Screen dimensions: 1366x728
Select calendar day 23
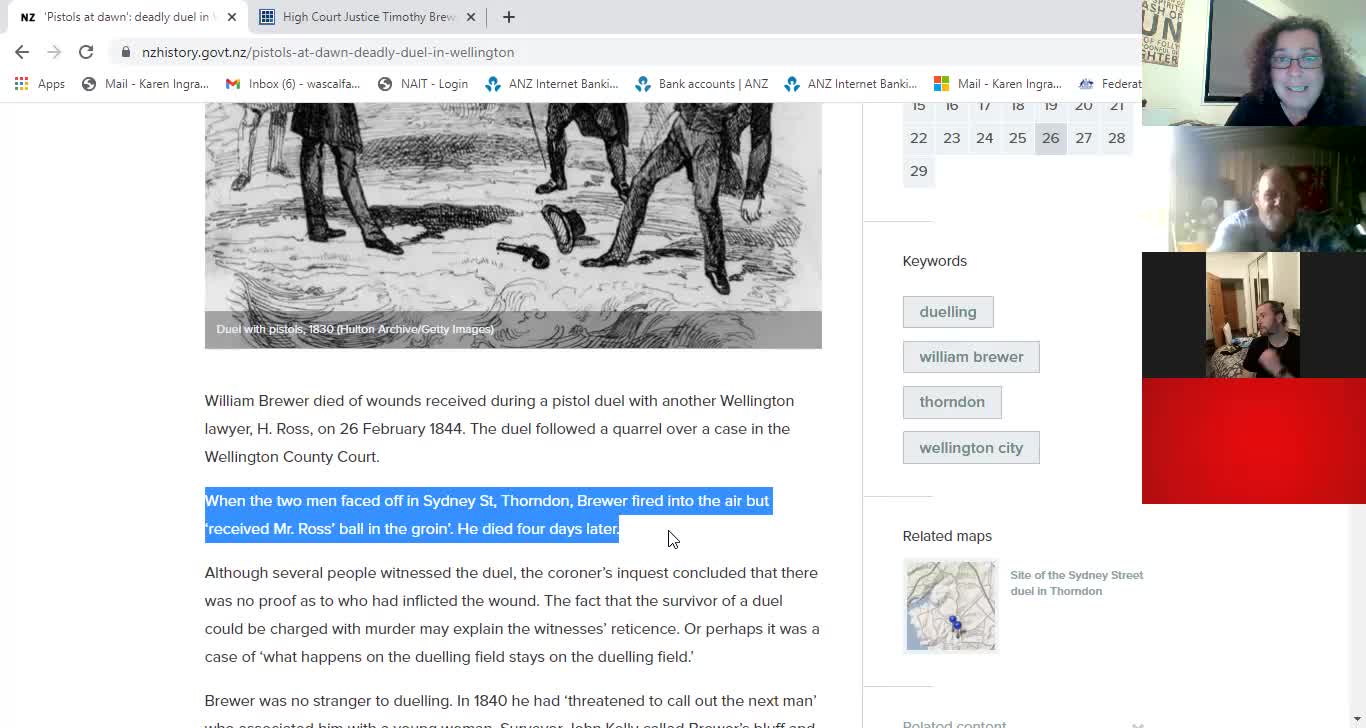click(951, 138)
